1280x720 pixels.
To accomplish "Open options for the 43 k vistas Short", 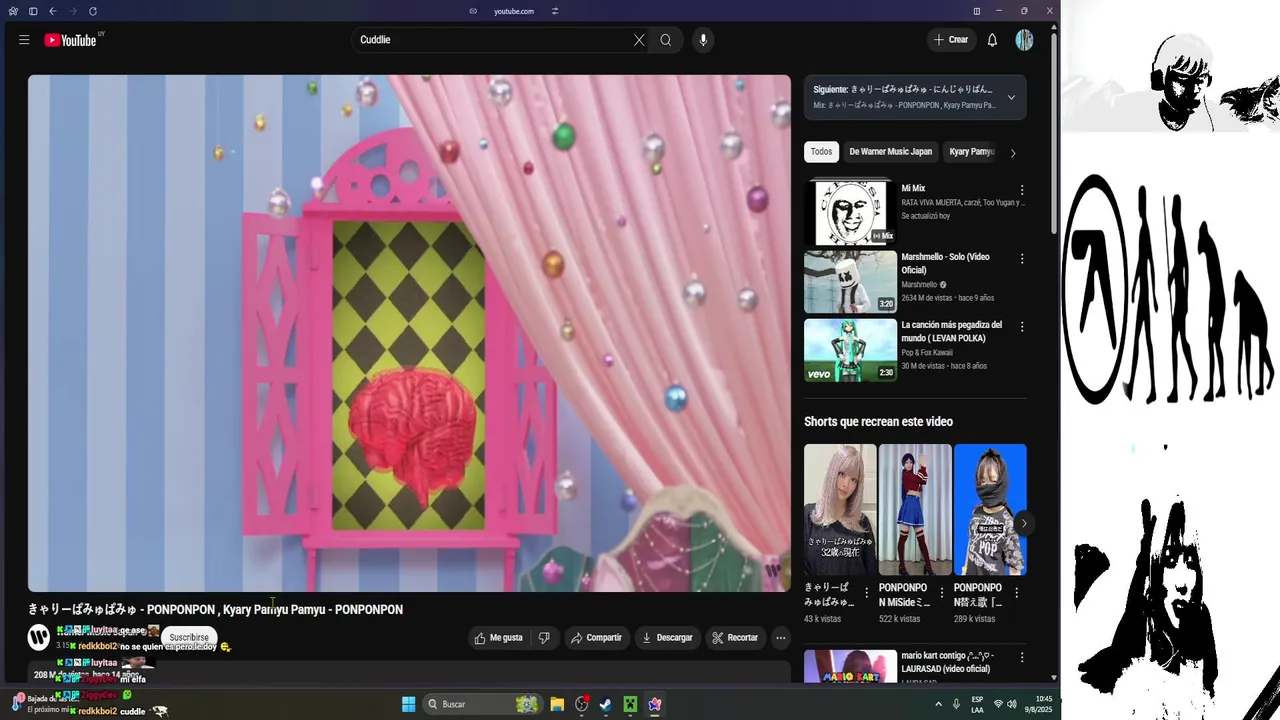I will pos(866,593).
